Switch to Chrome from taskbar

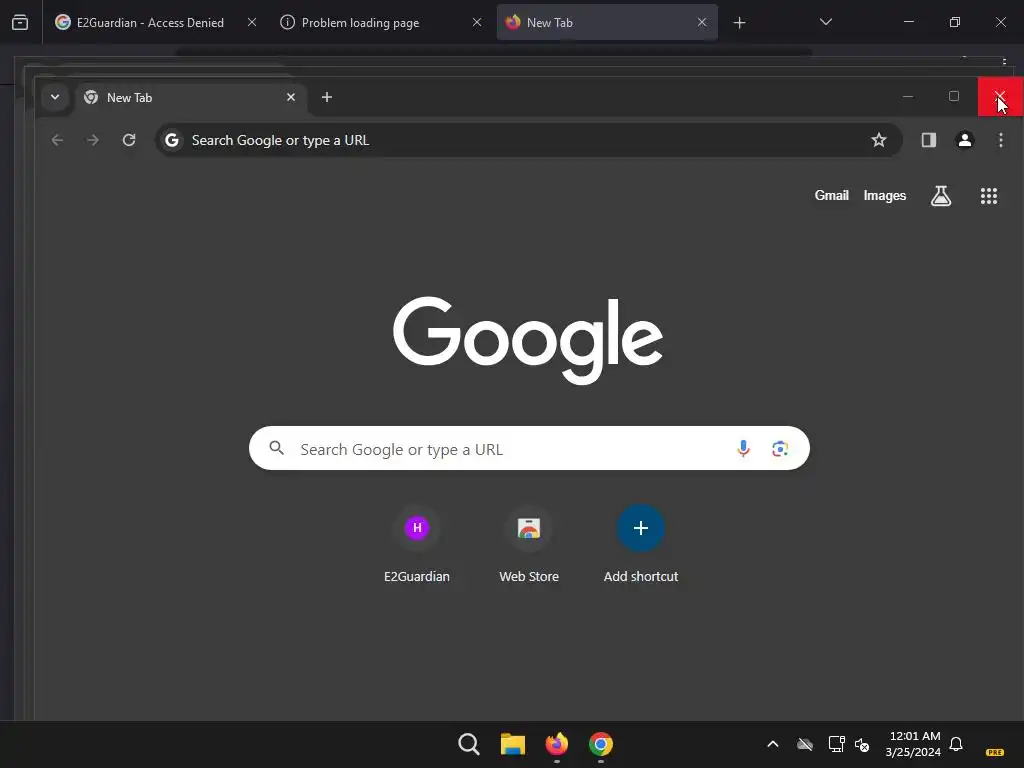click(601, 744)
